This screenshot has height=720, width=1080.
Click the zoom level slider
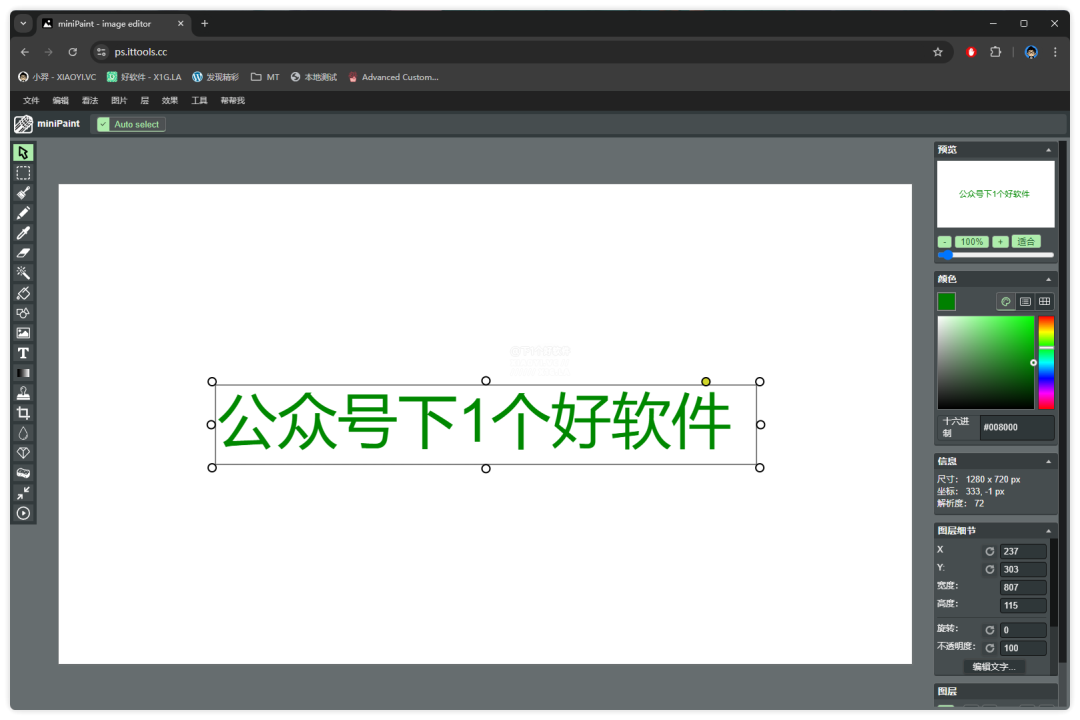tap(995, 255)
